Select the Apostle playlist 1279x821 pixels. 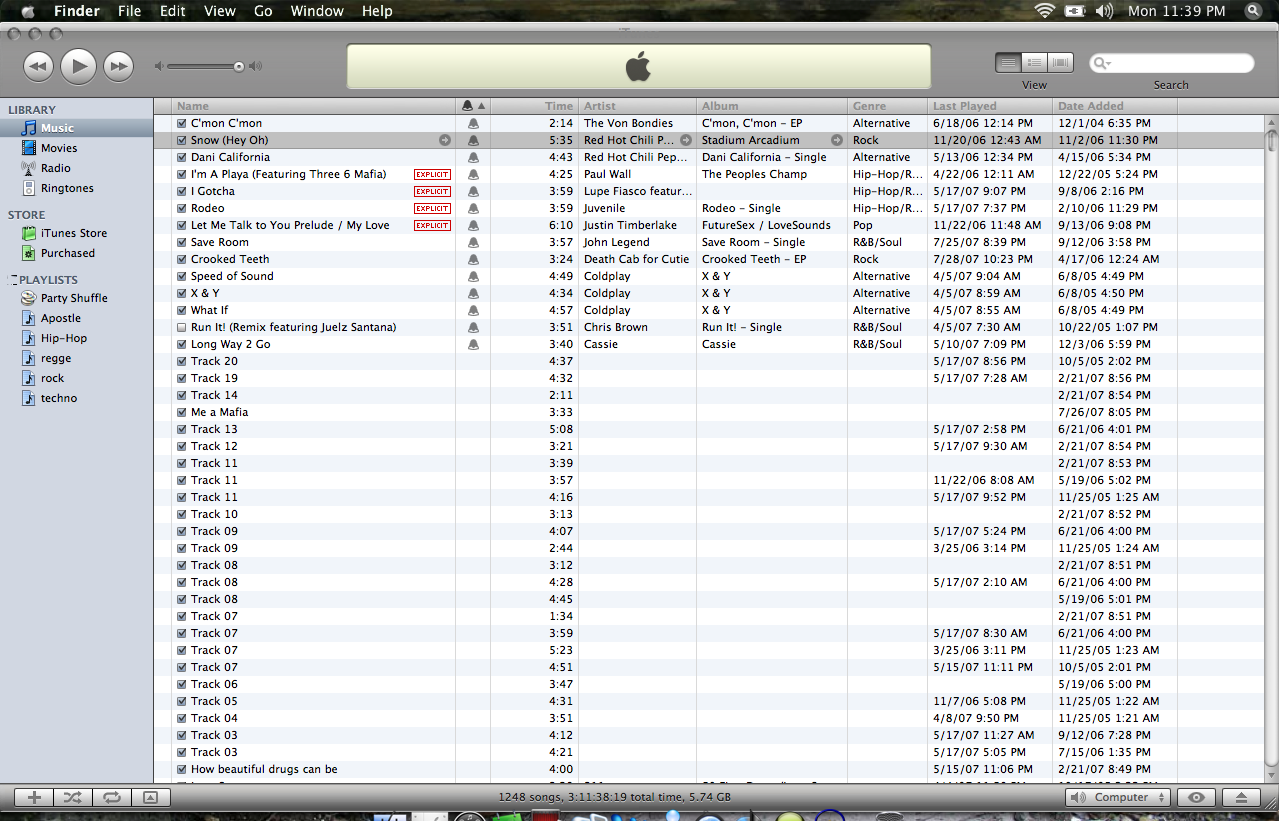click(x=77, y=318)
